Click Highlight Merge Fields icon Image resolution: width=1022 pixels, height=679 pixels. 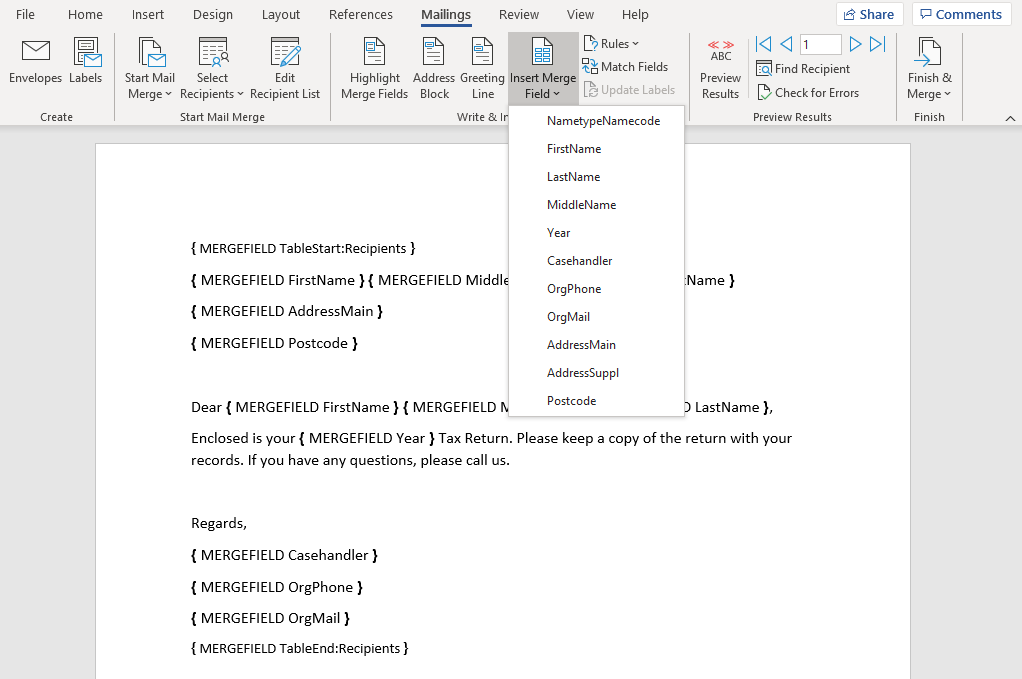tap(374, 52)
